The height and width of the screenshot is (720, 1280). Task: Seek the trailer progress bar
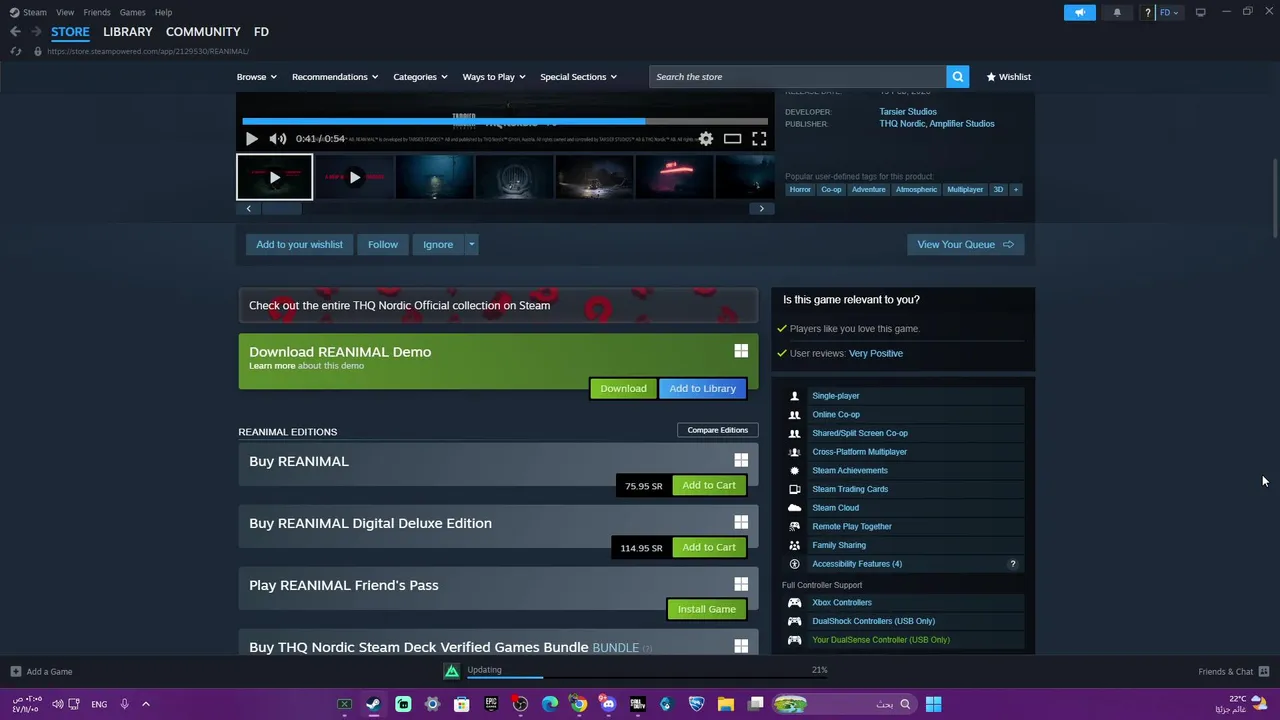pyautogui.click(x=505, y=122)
